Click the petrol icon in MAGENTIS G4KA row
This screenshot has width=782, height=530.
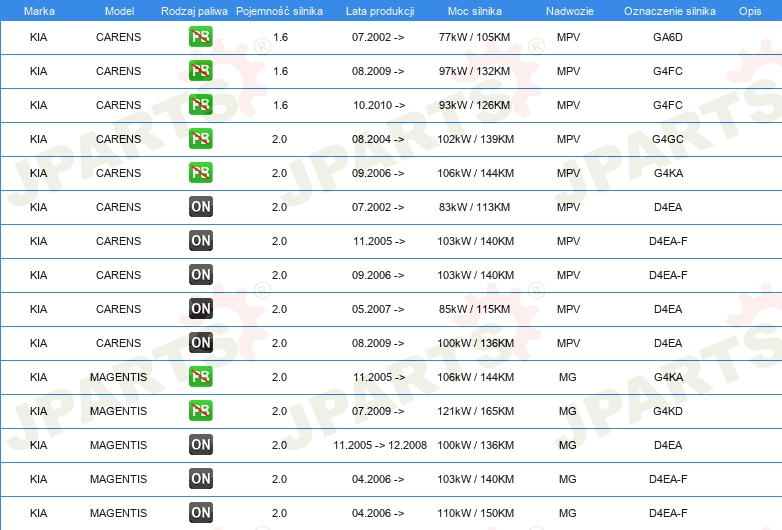[200, 376]
